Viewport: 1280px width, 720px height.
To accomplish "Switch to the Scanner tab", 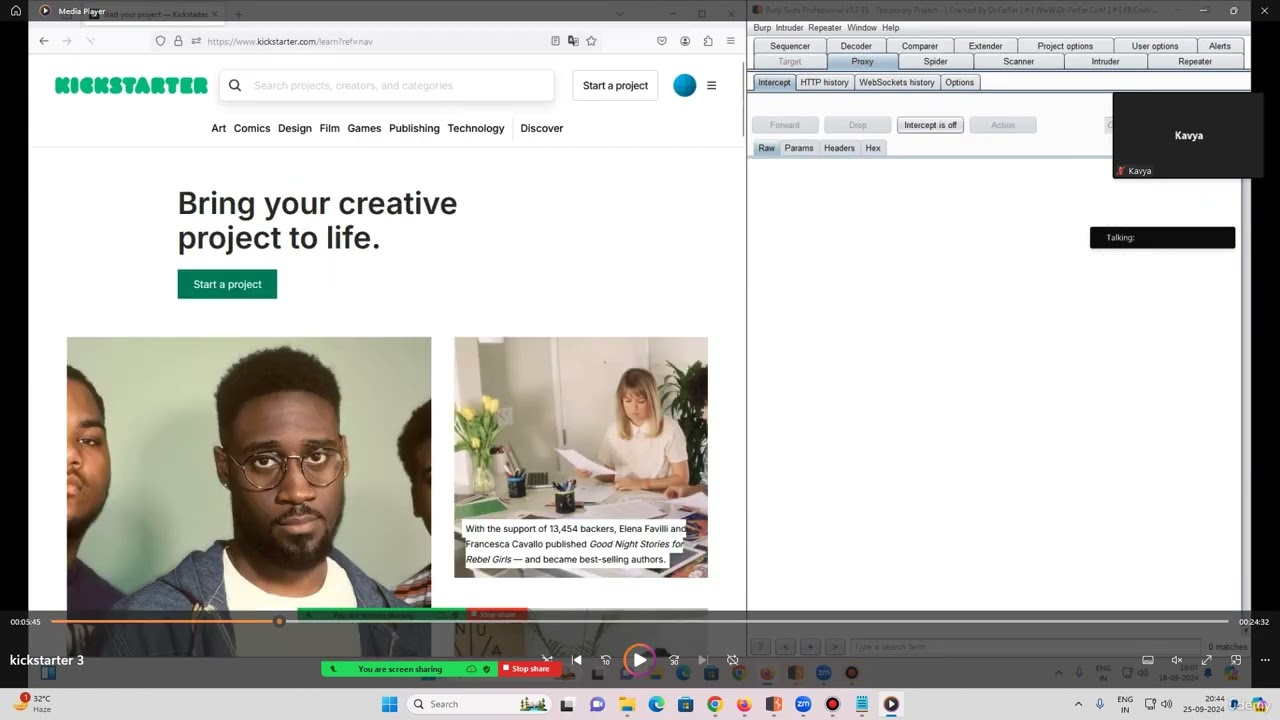I will coord(1019,62).
